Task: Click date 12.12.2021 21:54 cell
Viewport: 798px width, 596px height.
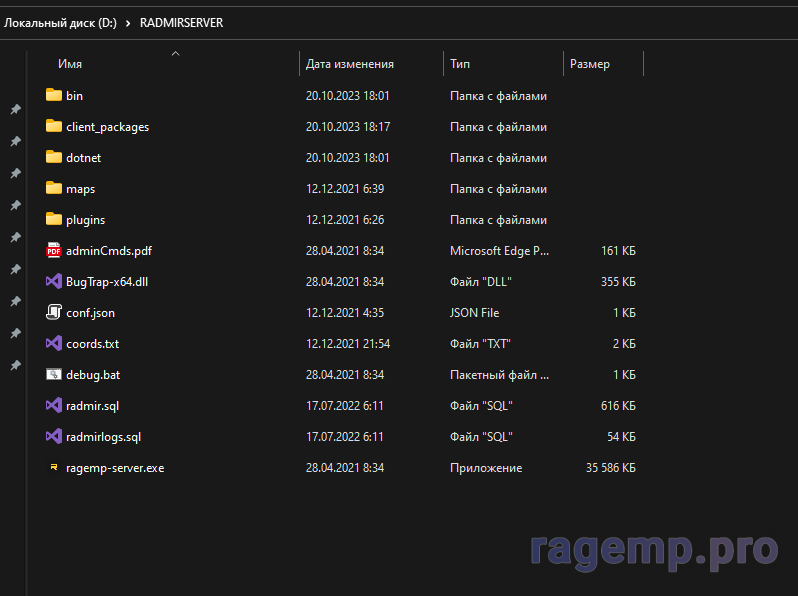Action: [x=348, y=344]
